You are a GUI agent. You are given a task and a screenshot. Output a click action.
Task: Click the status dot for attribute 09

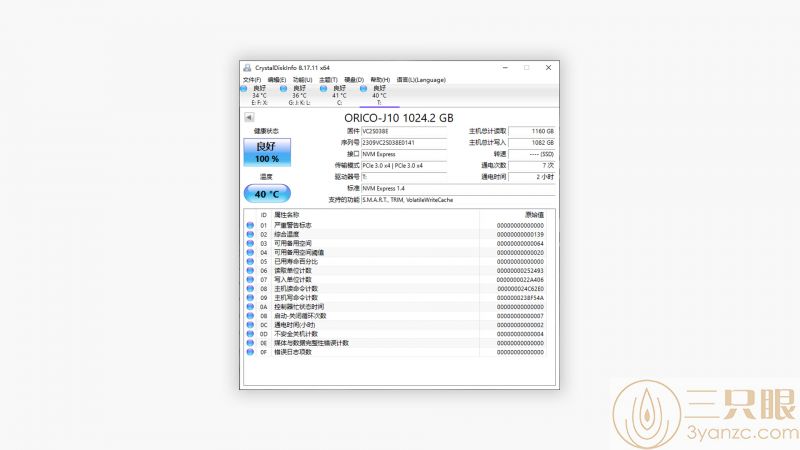[250, 297]
